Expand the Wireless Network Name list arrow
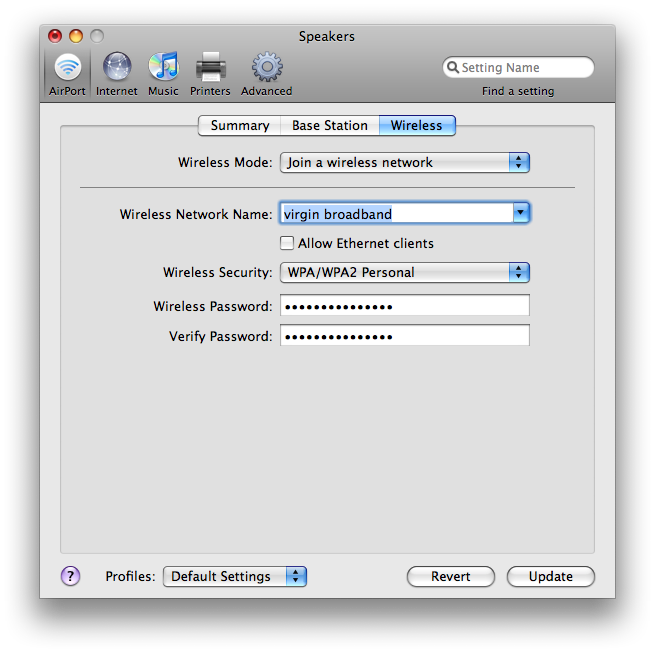The width and height of the screenshot is (655, 653). click(521, 213)
